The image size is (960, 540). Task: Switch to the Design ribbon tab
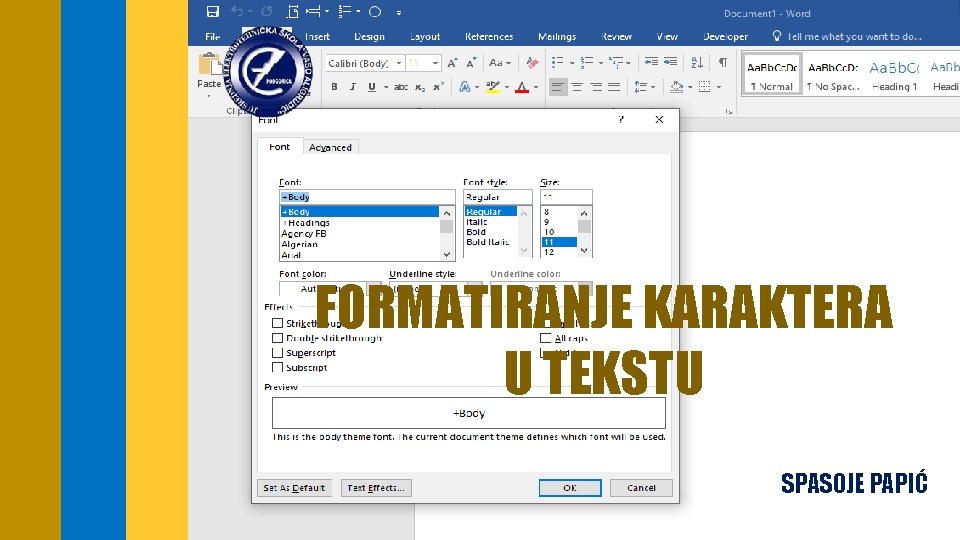(369, 37)
